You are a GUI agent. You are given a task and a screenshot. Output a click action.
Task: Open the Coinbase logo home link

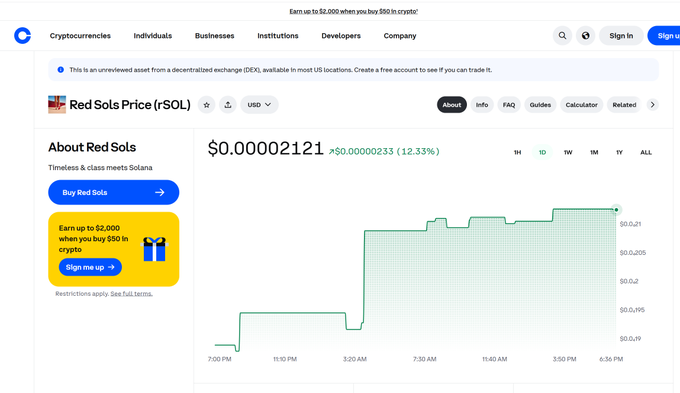(23, 36)
